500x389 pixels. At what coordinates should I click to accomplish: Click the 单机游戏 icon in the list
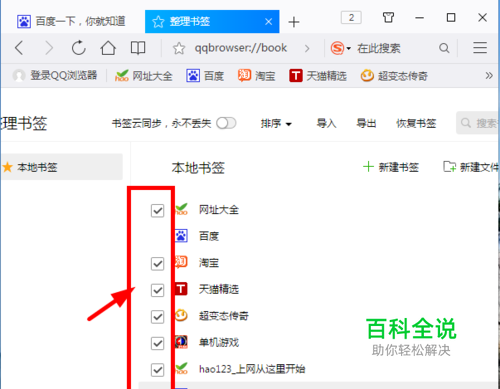(181, 342)
